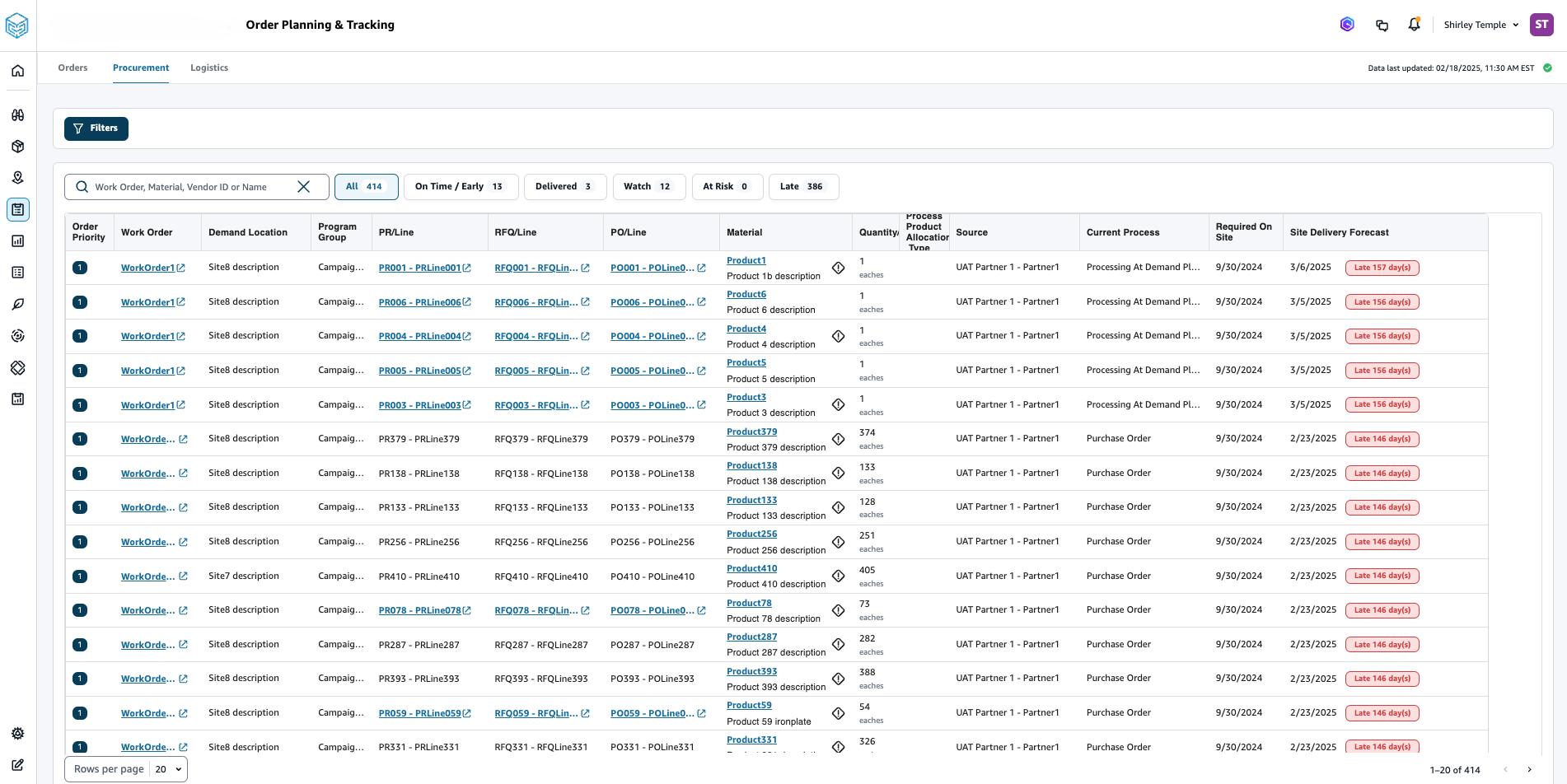Go to next page of results
Screen dimensions: 1567x784
tap(1529, 769)
